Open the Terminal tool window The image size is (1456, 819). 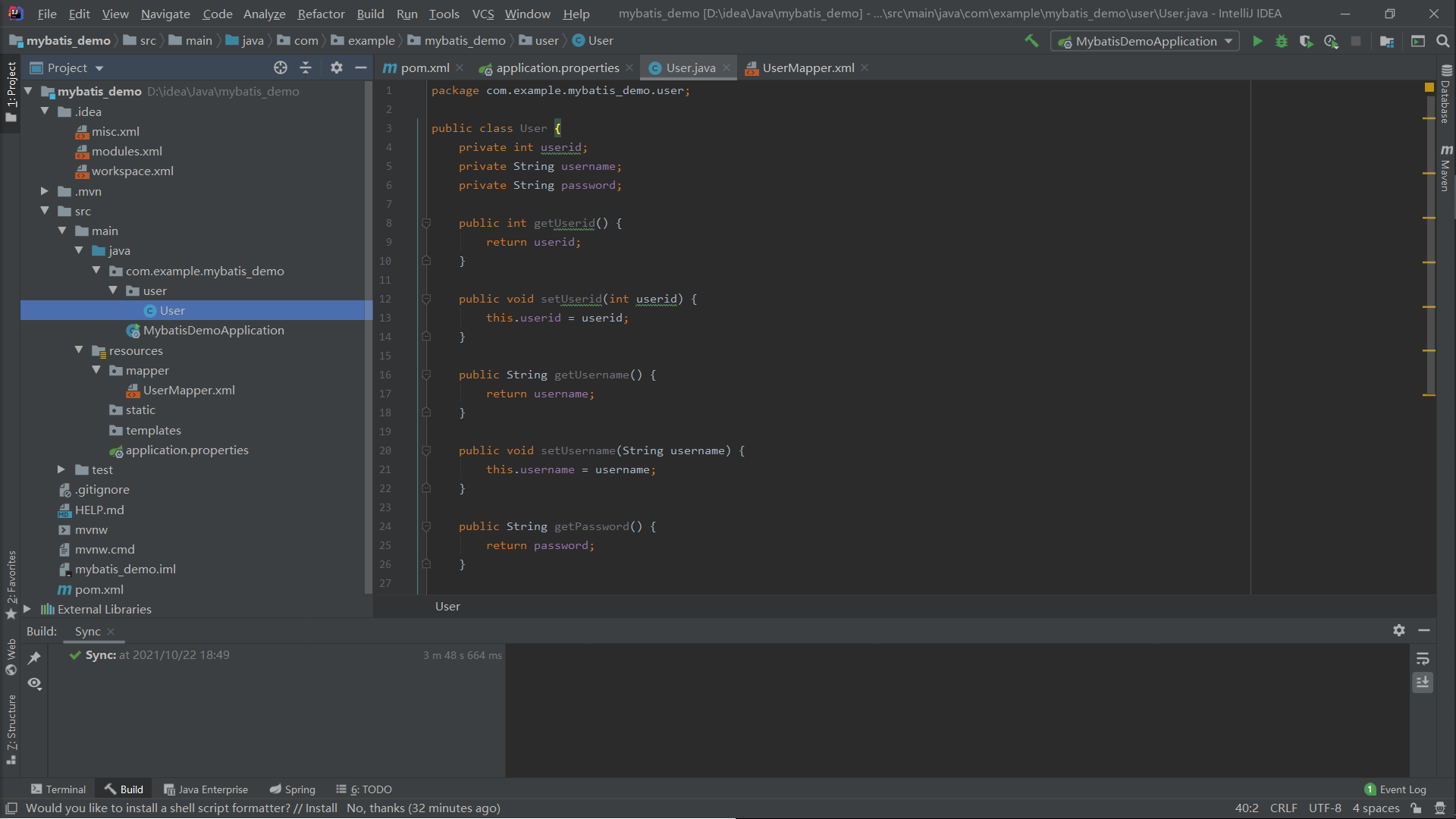coord(58,789)
